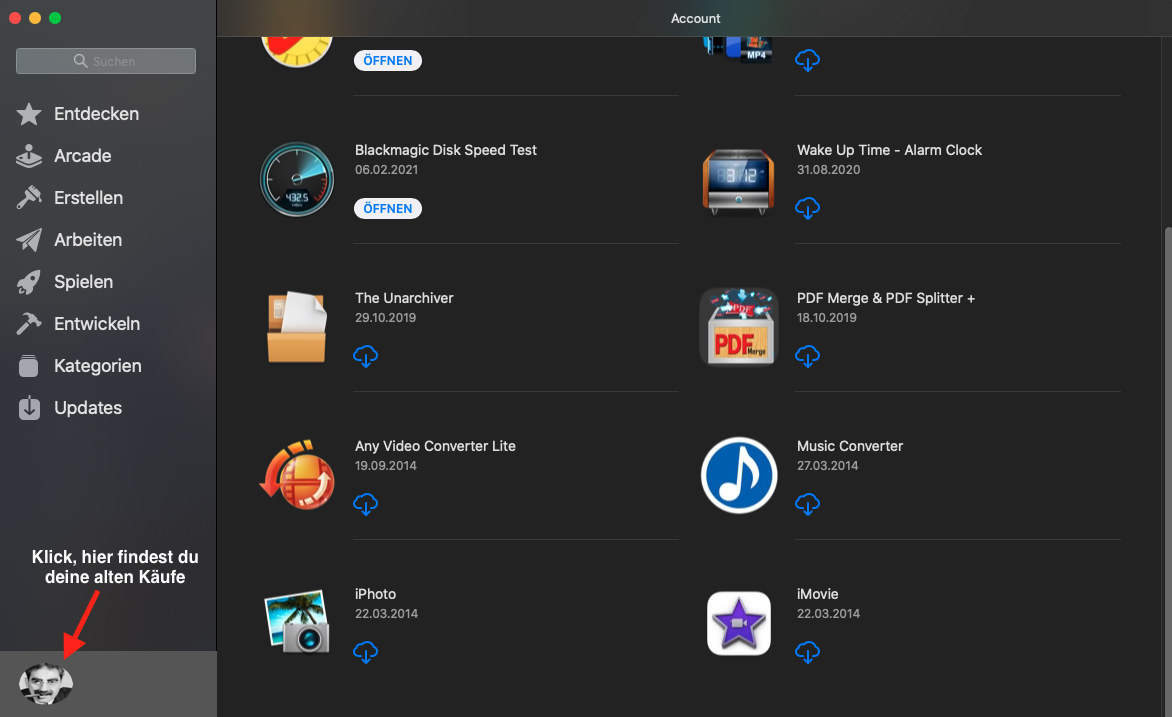
Task: Download iPhoto via cloud icon
Action: coord(366,652)
